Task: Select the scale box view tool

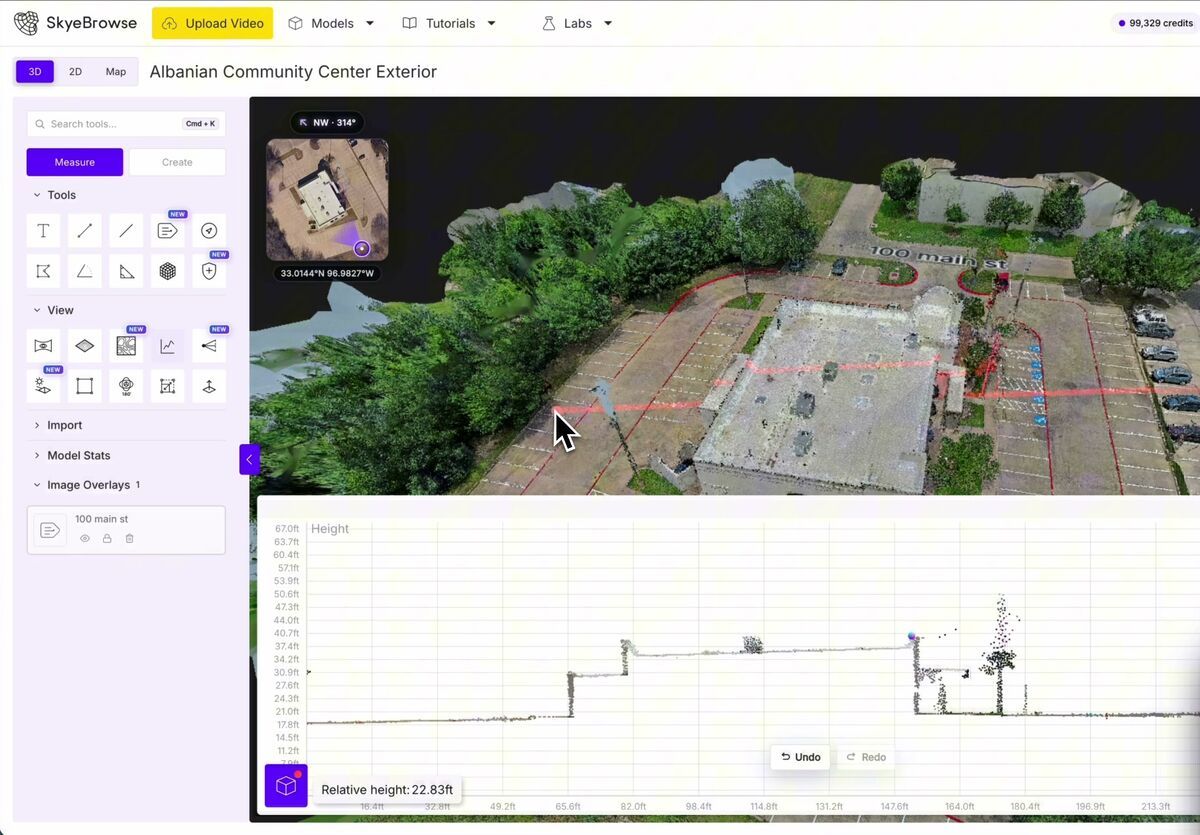Action: click(x=168, y=386)
